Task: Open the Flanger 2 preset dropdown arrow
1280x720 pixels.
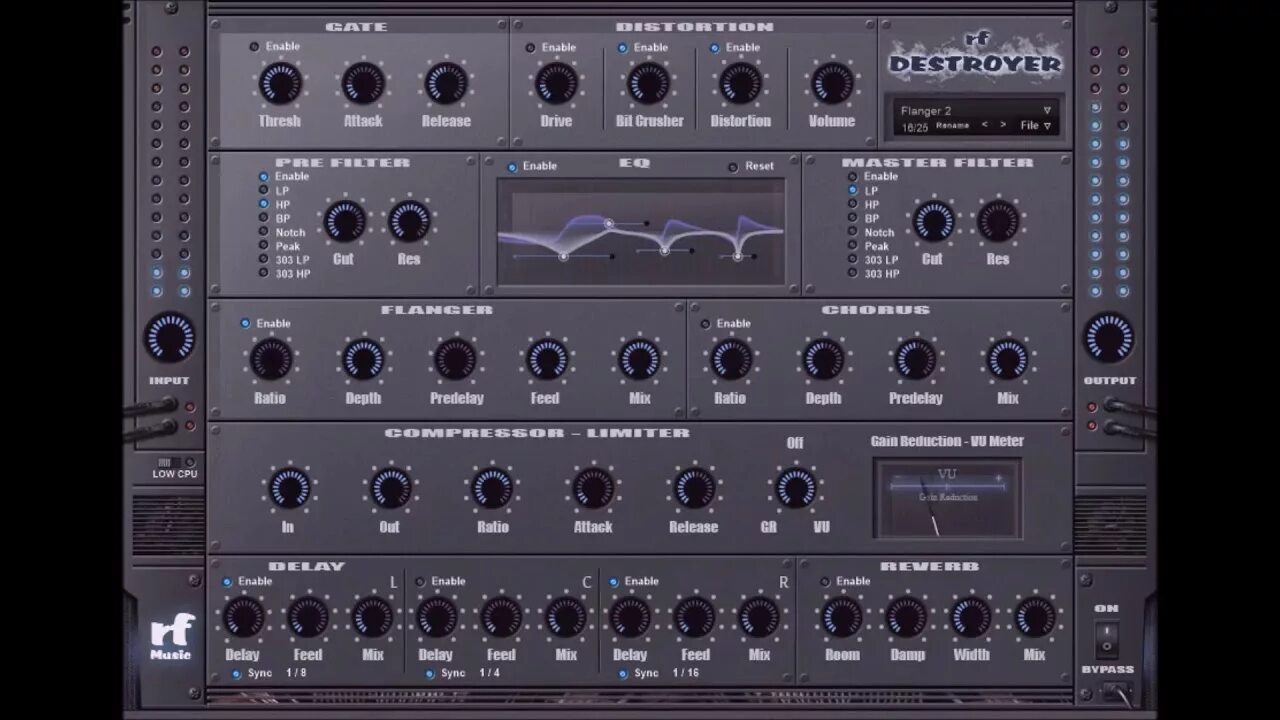Action: 1047,111
